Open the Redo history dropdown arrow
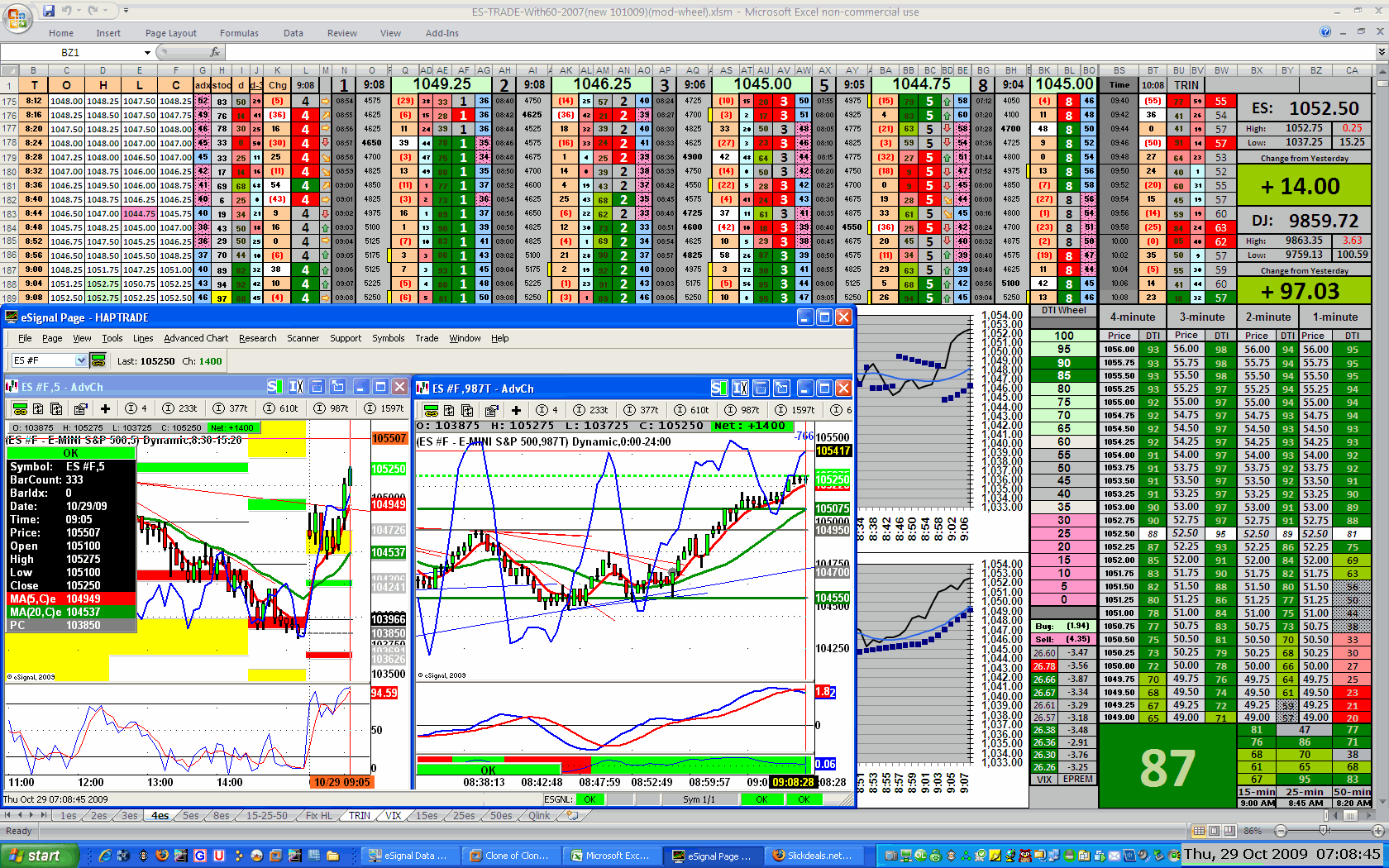The image size is (1389, 868). [x=104, y=11]
